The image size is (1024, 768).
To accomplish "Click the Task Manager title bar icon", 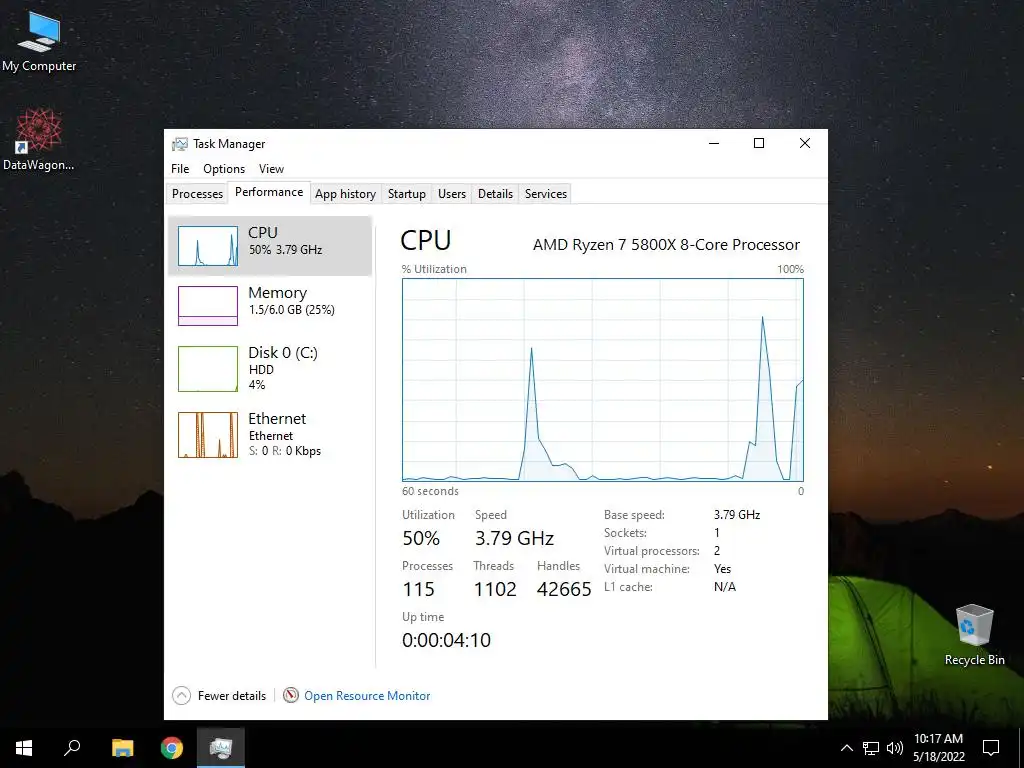I will pos(180,144).
